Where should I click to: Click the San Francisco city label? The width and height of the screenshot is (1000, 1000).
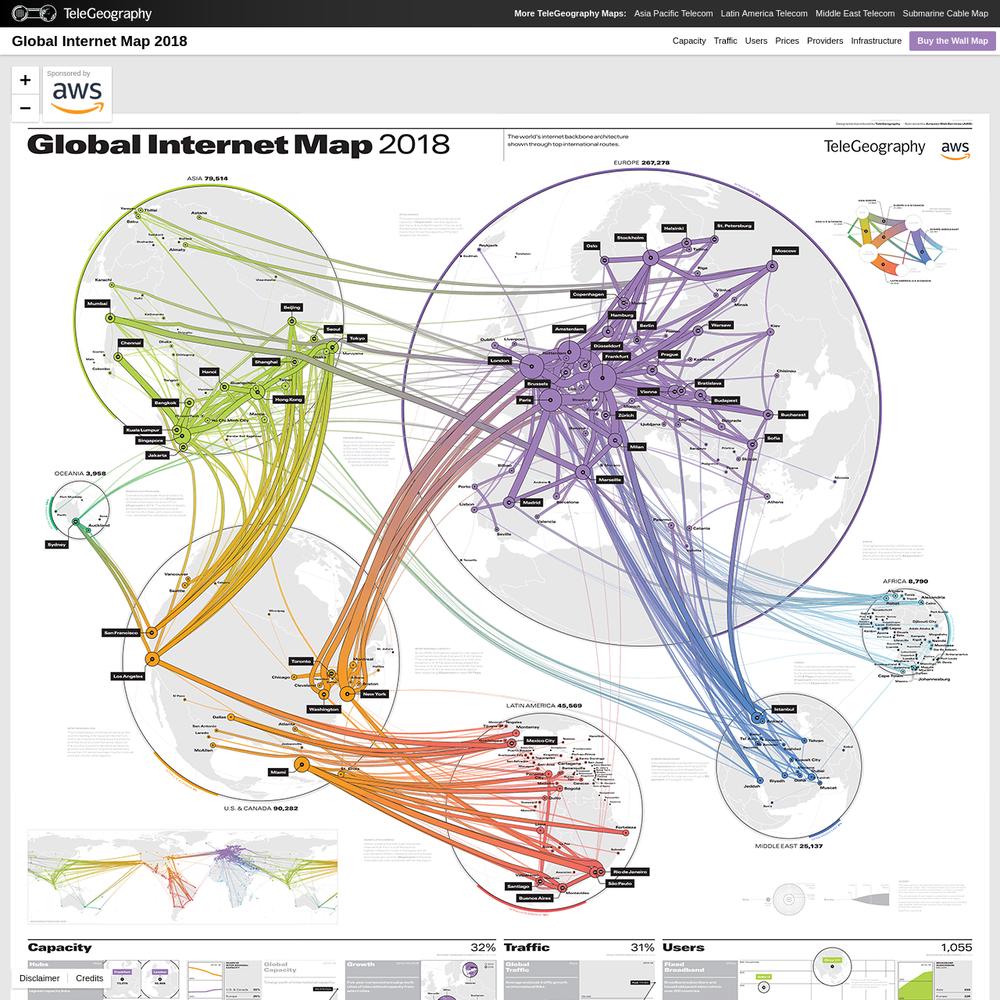[121, 633]
